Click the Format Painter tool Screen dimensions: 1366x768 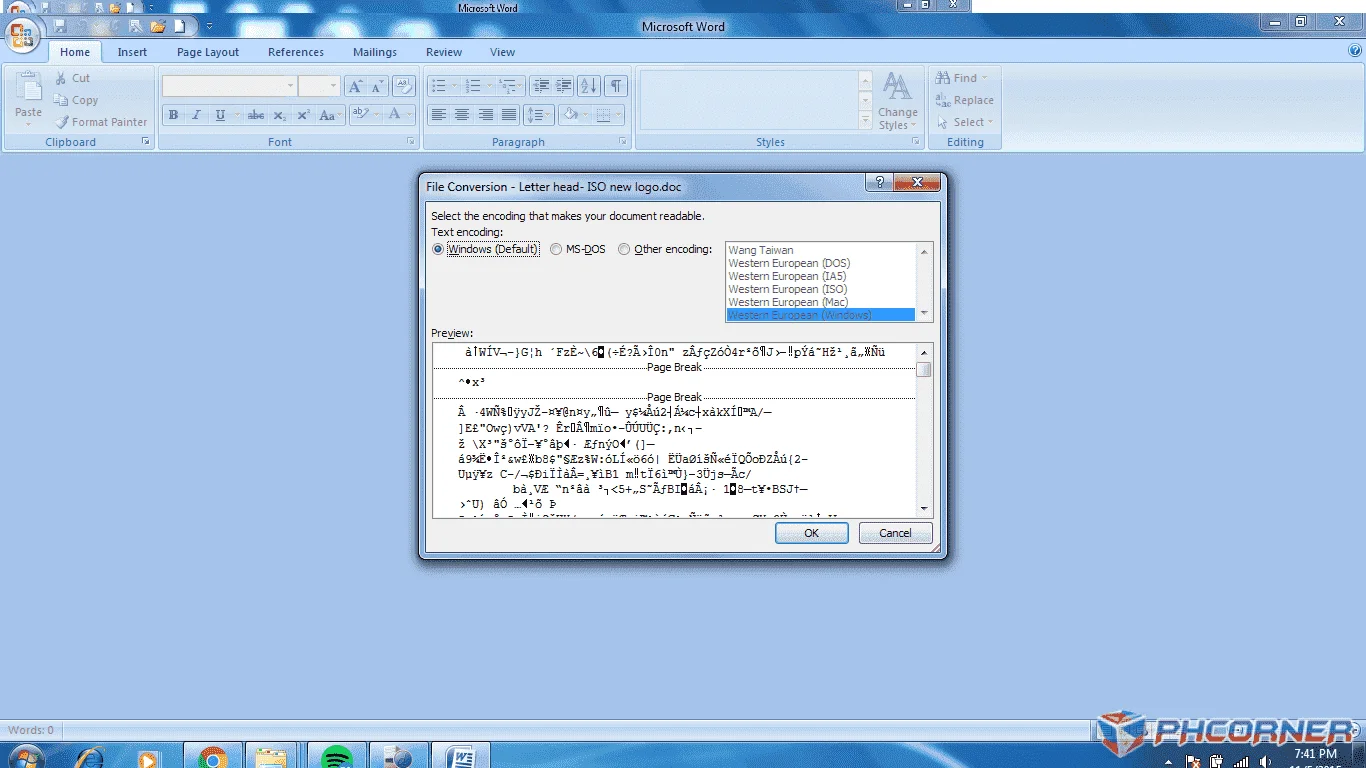(x=100, y=122)
